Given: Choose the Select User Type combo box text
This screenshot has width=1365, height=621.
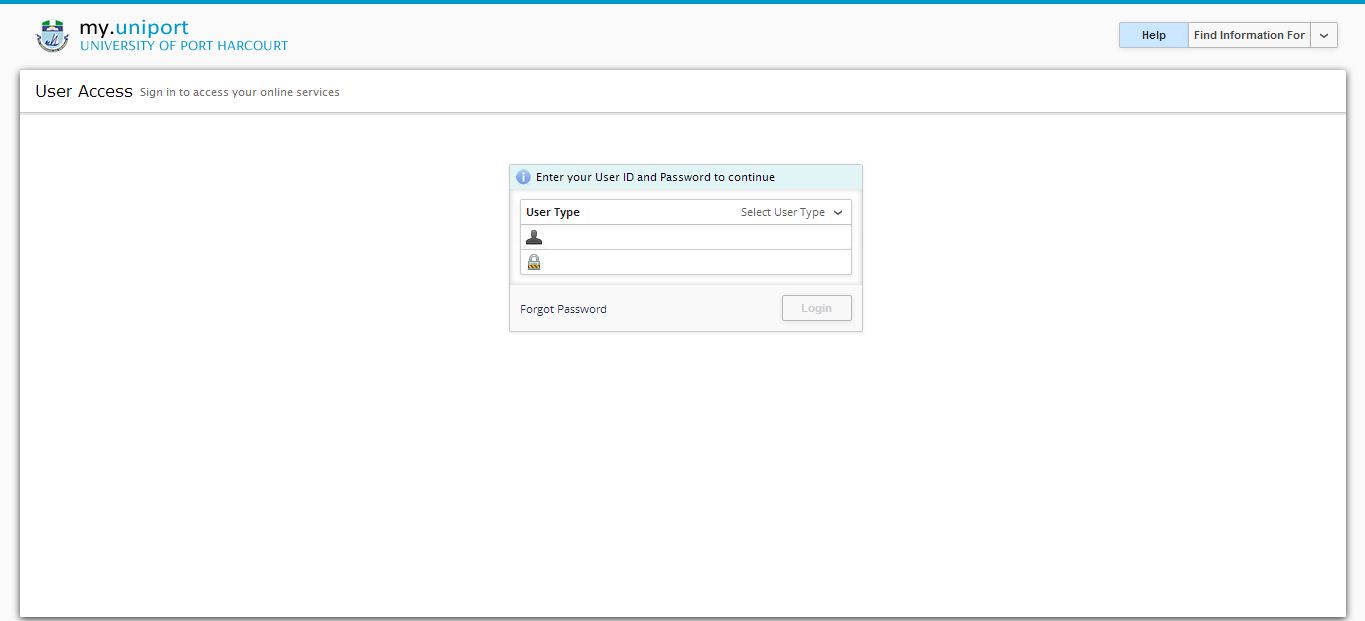Looking at the screenshot, I should coord(782,212).
